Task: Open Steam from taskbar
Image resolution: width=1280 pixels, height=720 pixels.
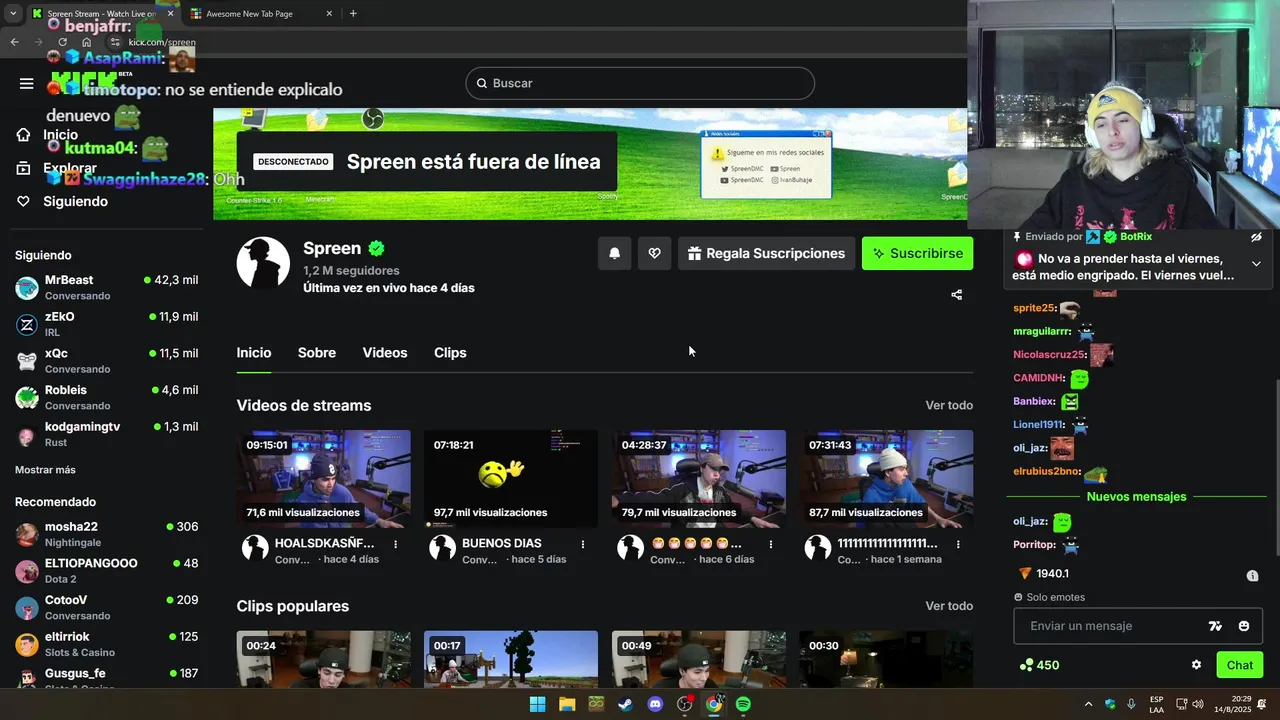Action: pos(625,704)
